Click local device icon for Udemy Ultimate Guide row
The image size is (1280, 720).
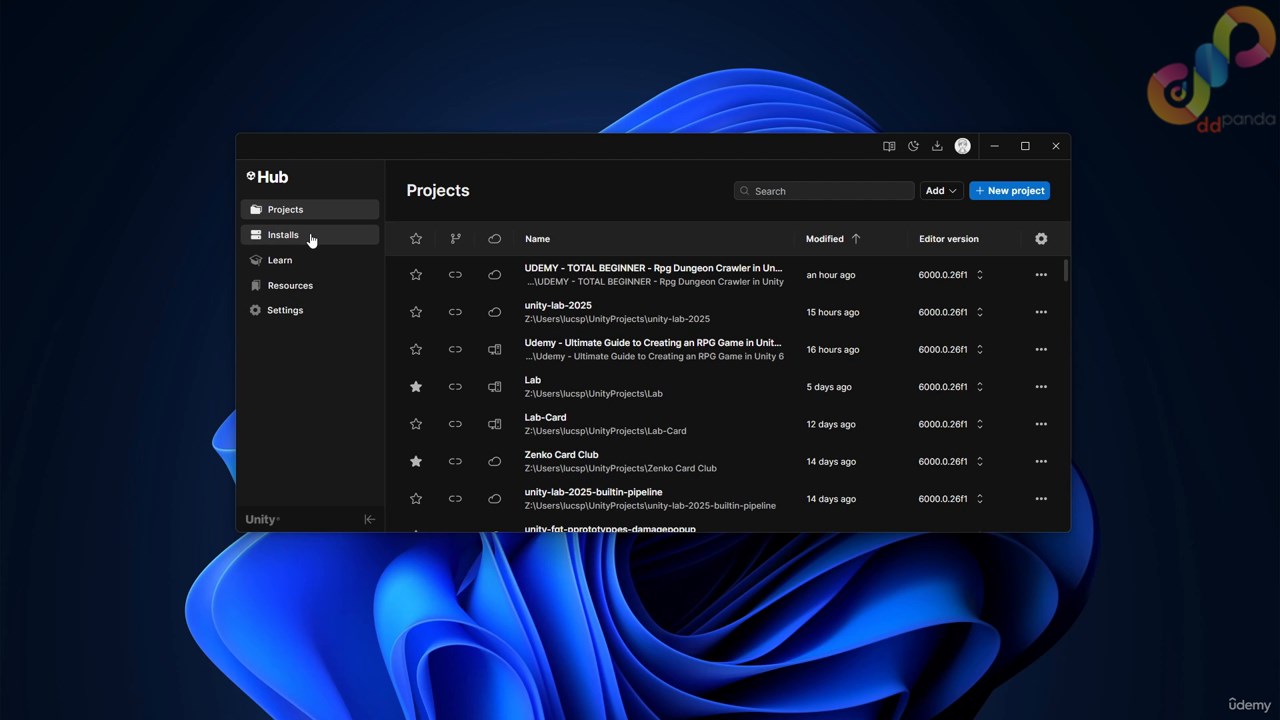(x=494, y=349)
